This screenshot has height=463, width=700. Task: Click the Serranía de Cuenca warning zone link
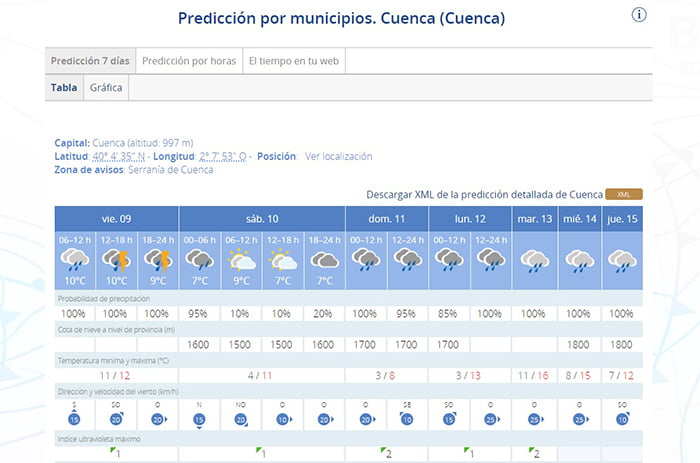pyautogui.click(x=170, y=170)
